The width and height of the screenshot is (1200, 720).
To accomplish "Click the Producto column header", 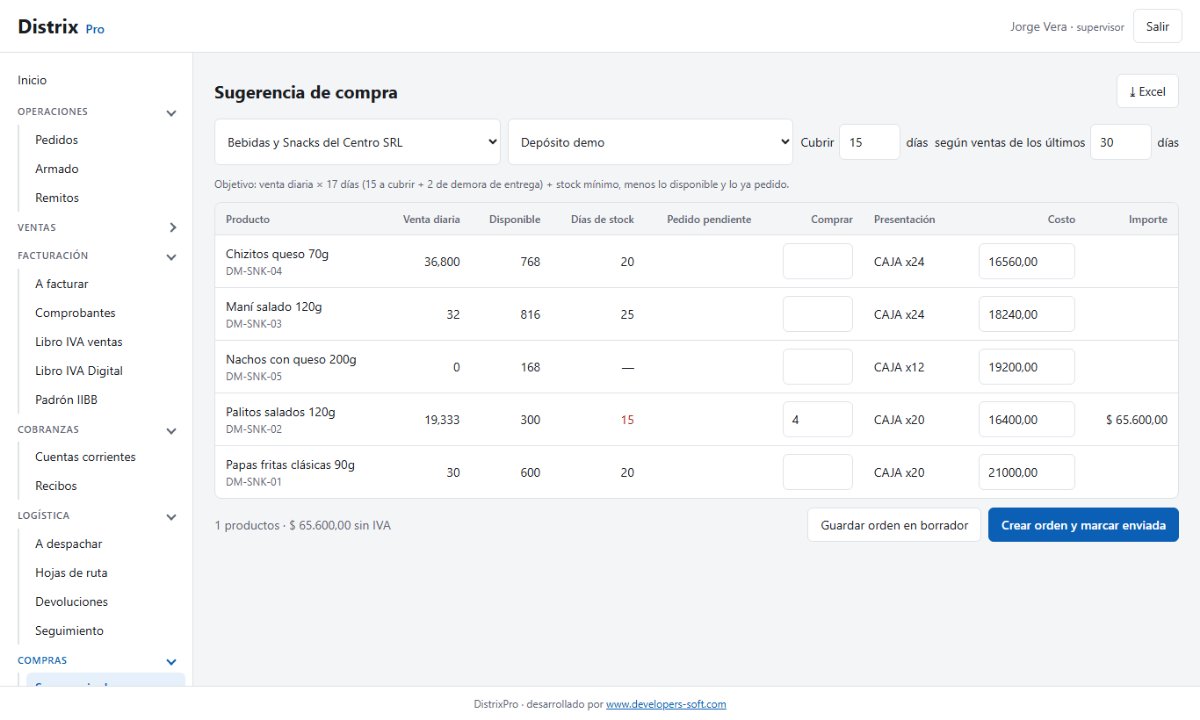I will pos(248,219).
